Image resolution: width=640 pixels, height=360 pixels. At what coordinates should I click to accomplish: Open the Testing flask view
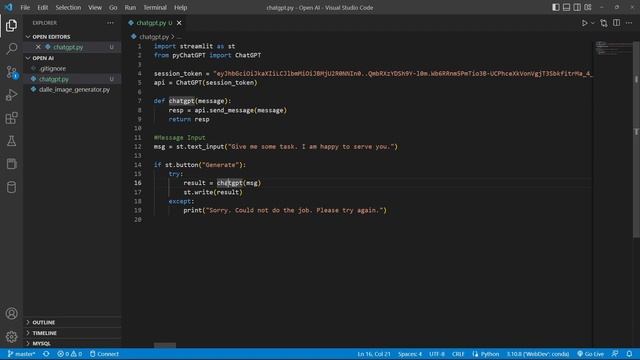coord(11,141)
